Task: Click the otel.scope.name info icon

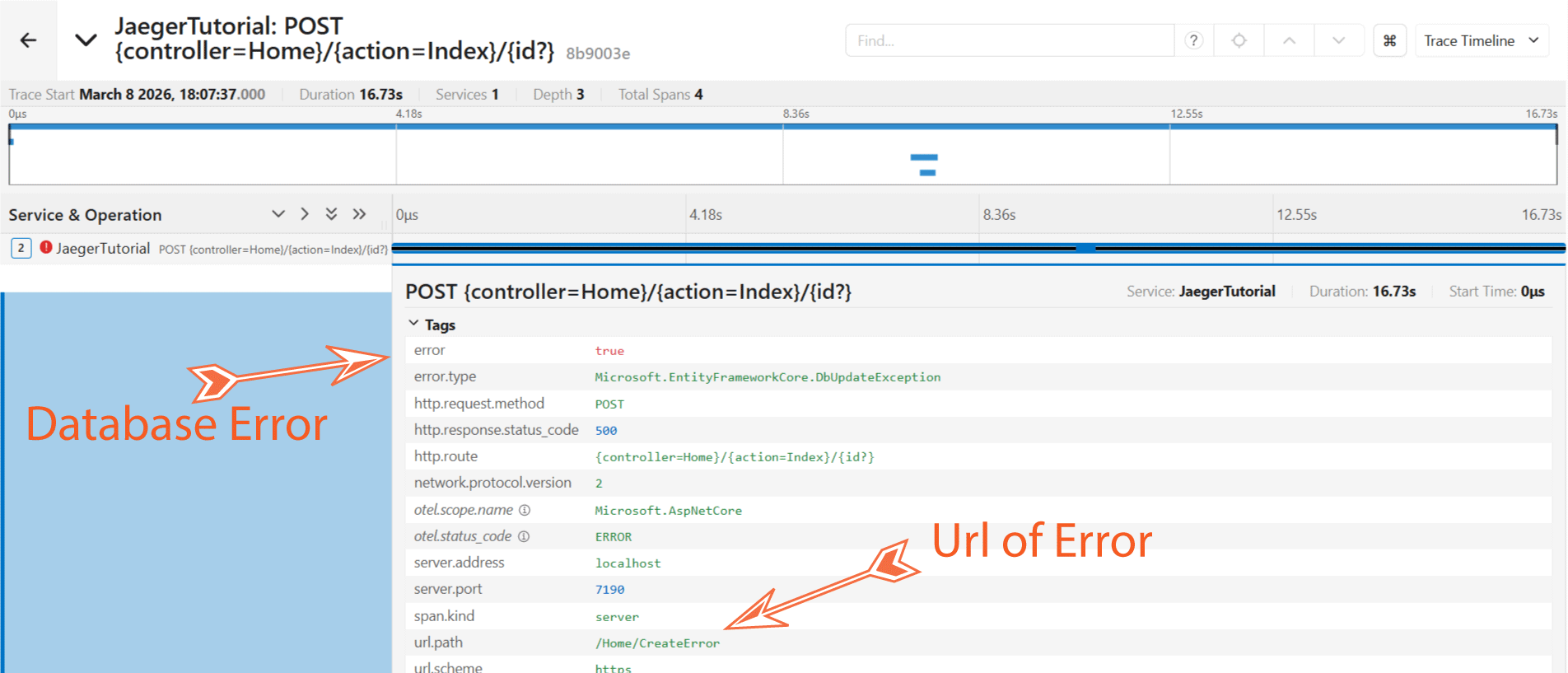Action: pos(525,510)
